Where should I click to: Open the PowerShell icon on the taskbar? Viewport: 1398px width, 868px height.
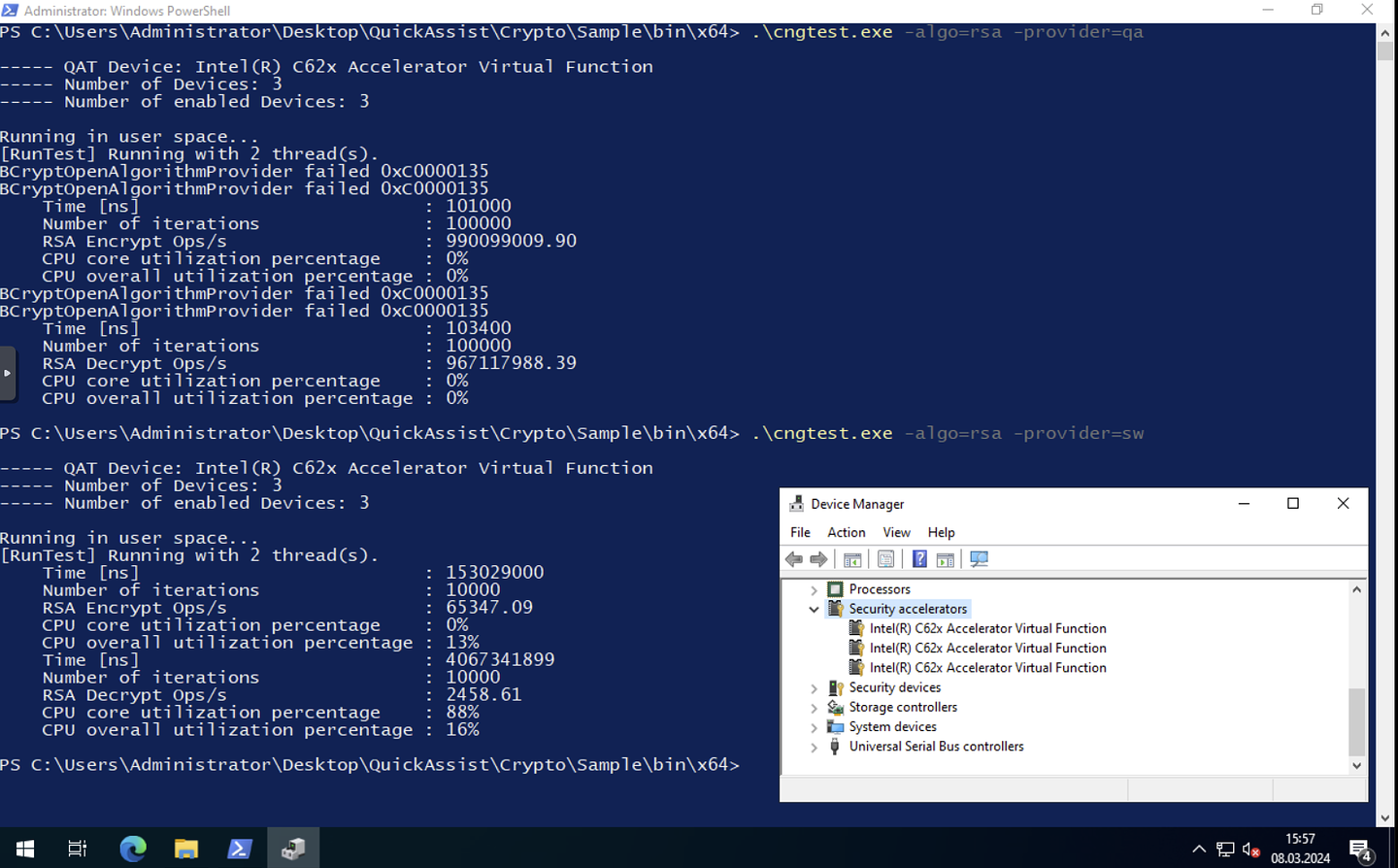pyautogui.click(x=239, y=848)
